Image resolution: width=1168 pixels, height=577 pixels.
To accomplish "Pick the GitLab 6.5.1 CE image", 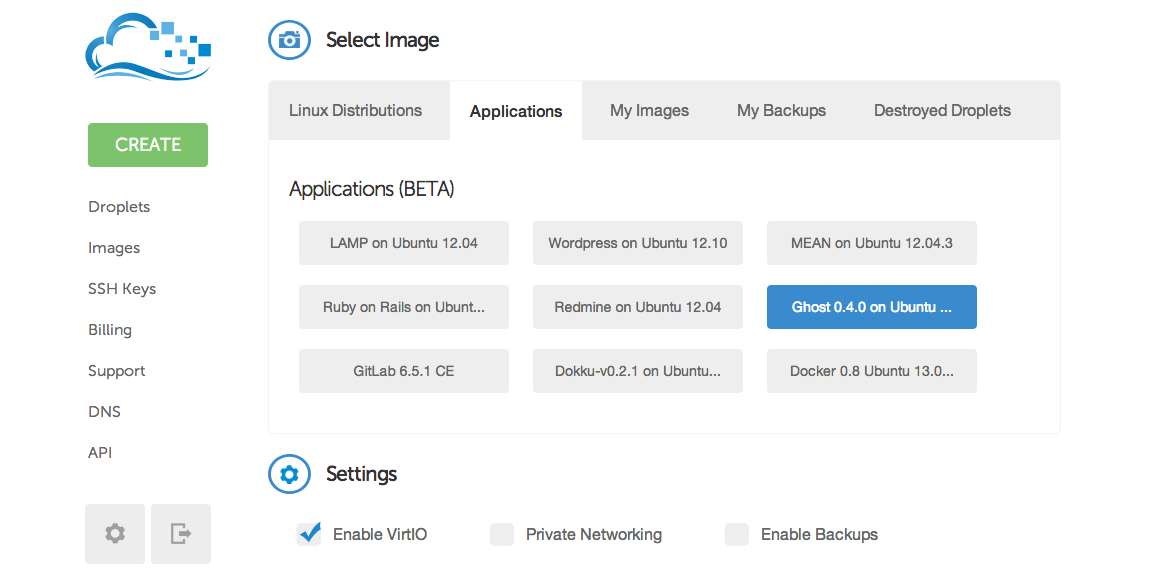I will [404, 371].
